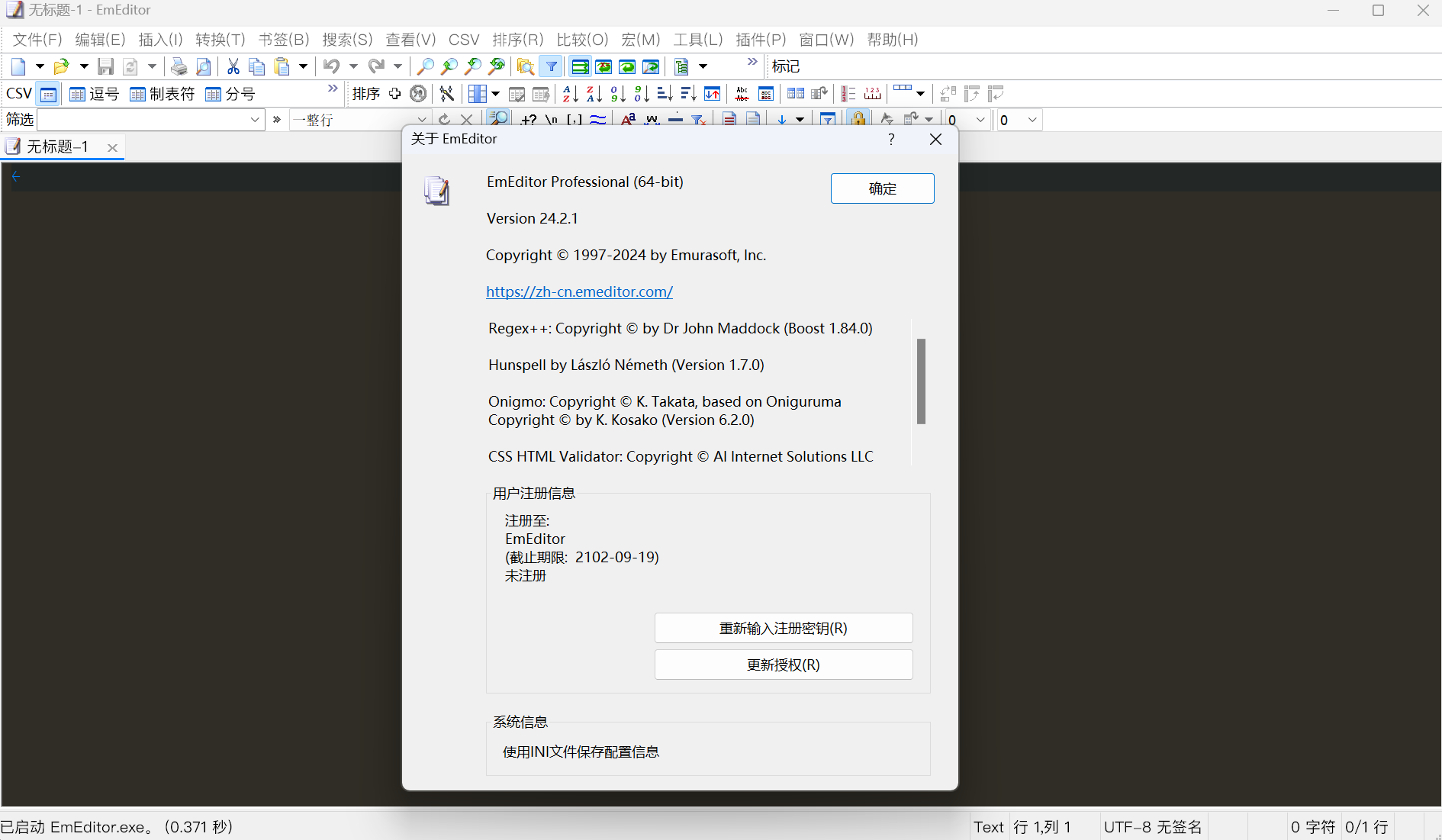Click the Text configuration in status bar
Screen dimensions: 1442x840
989,827
